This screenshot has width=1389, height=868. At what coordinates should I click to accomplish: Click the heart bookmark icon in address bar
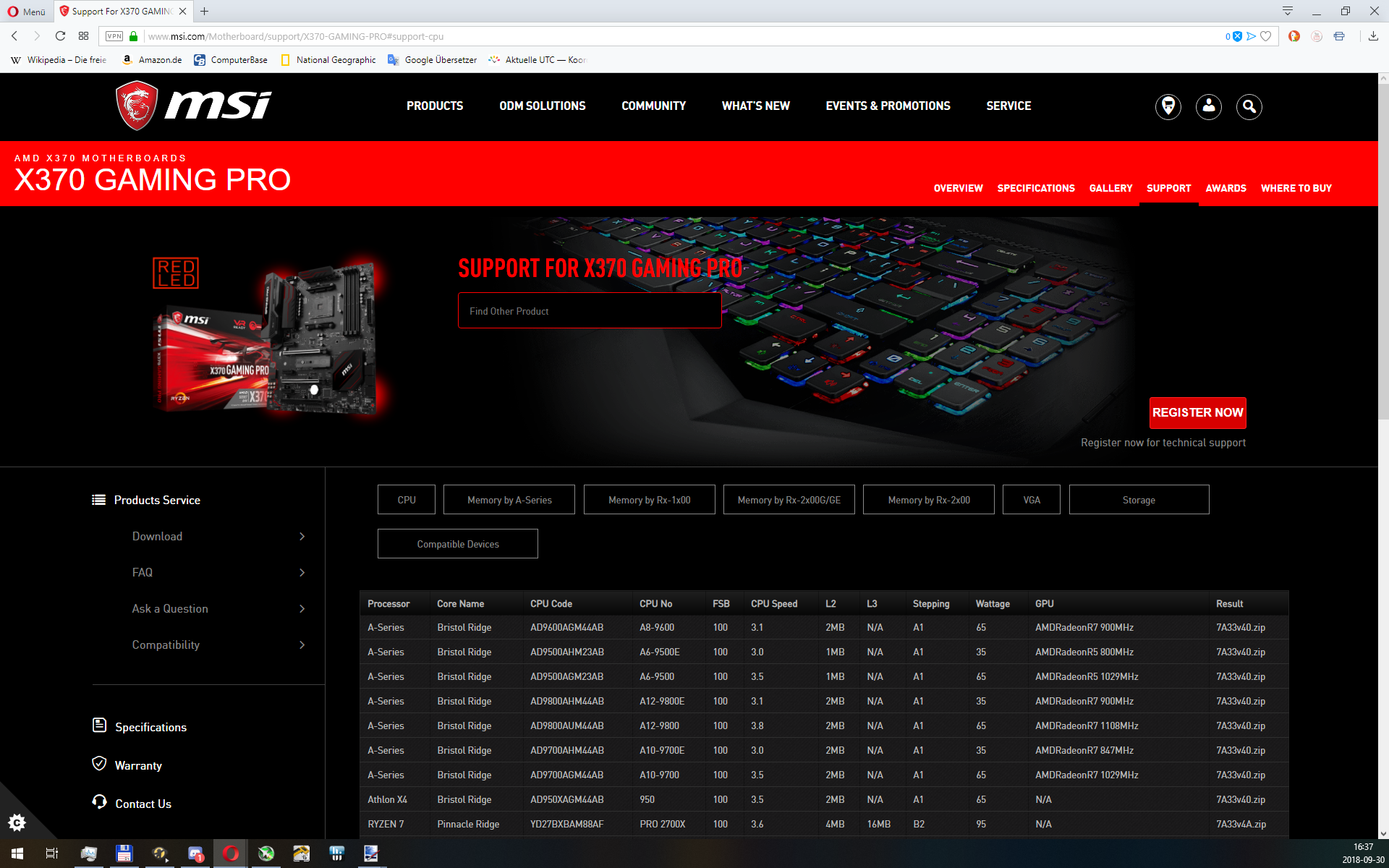click(1265, 36)
